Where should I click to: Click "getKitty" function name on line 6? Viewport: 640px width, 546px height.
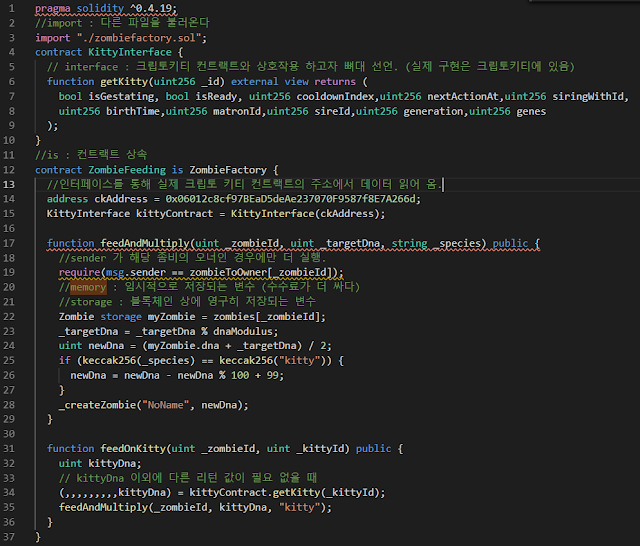[x=124, y=82]
